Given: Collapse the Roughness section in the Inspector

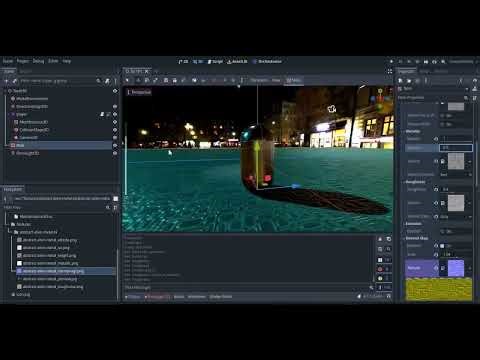Looking at the screenshot, I should pyautogui.click(x=415, y=182).
